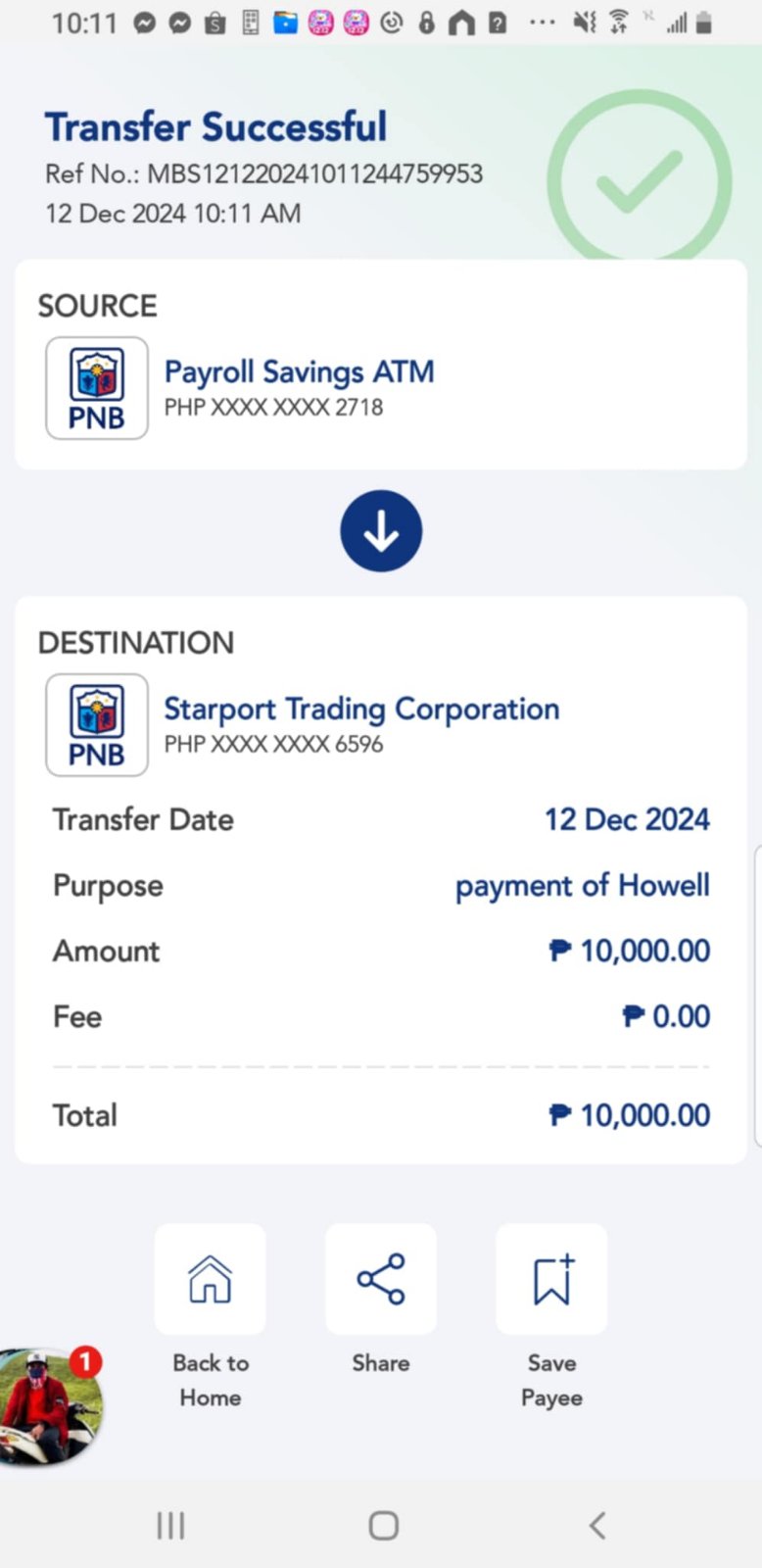This screenshot has width=762, height=1568.
Task: Tap the Share icon
Action: [381, 1279]
